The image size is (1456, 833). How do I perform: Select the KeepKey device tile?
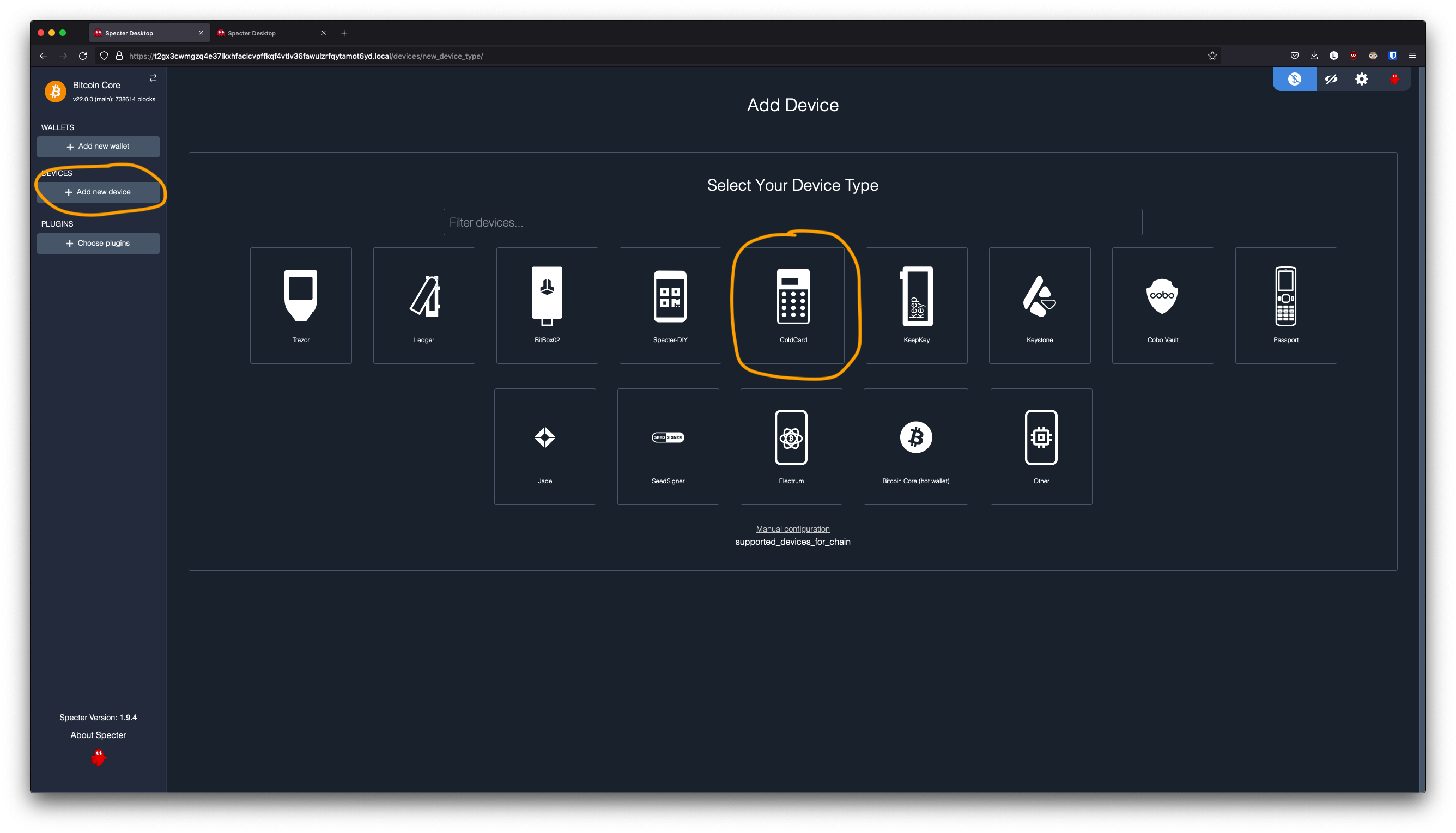tap(916, 305)
